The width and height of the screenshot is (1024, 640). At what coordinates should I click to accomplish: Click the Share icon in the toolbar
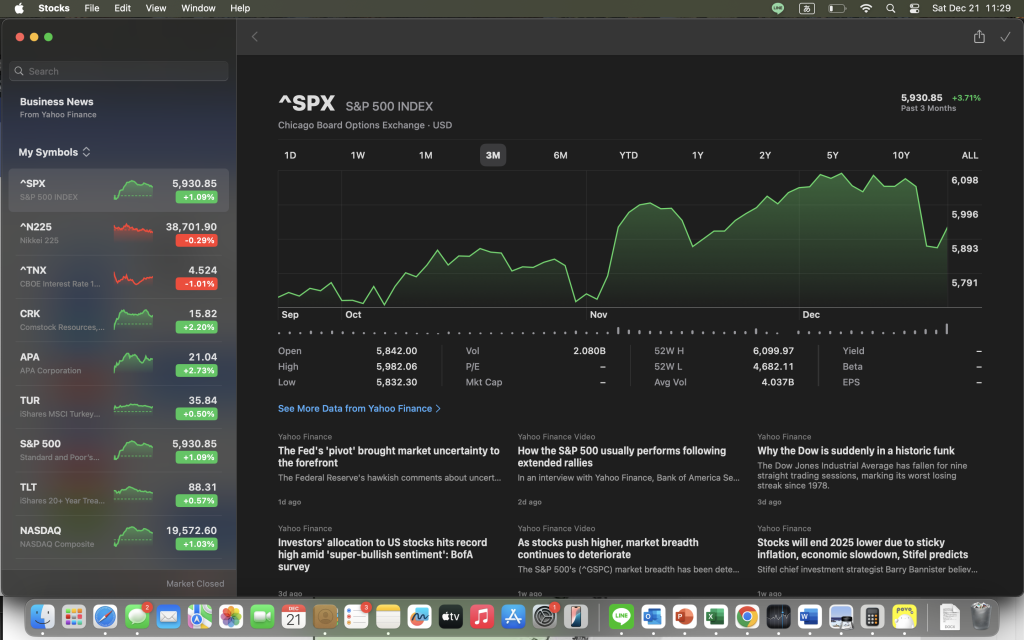pos(979,37)
